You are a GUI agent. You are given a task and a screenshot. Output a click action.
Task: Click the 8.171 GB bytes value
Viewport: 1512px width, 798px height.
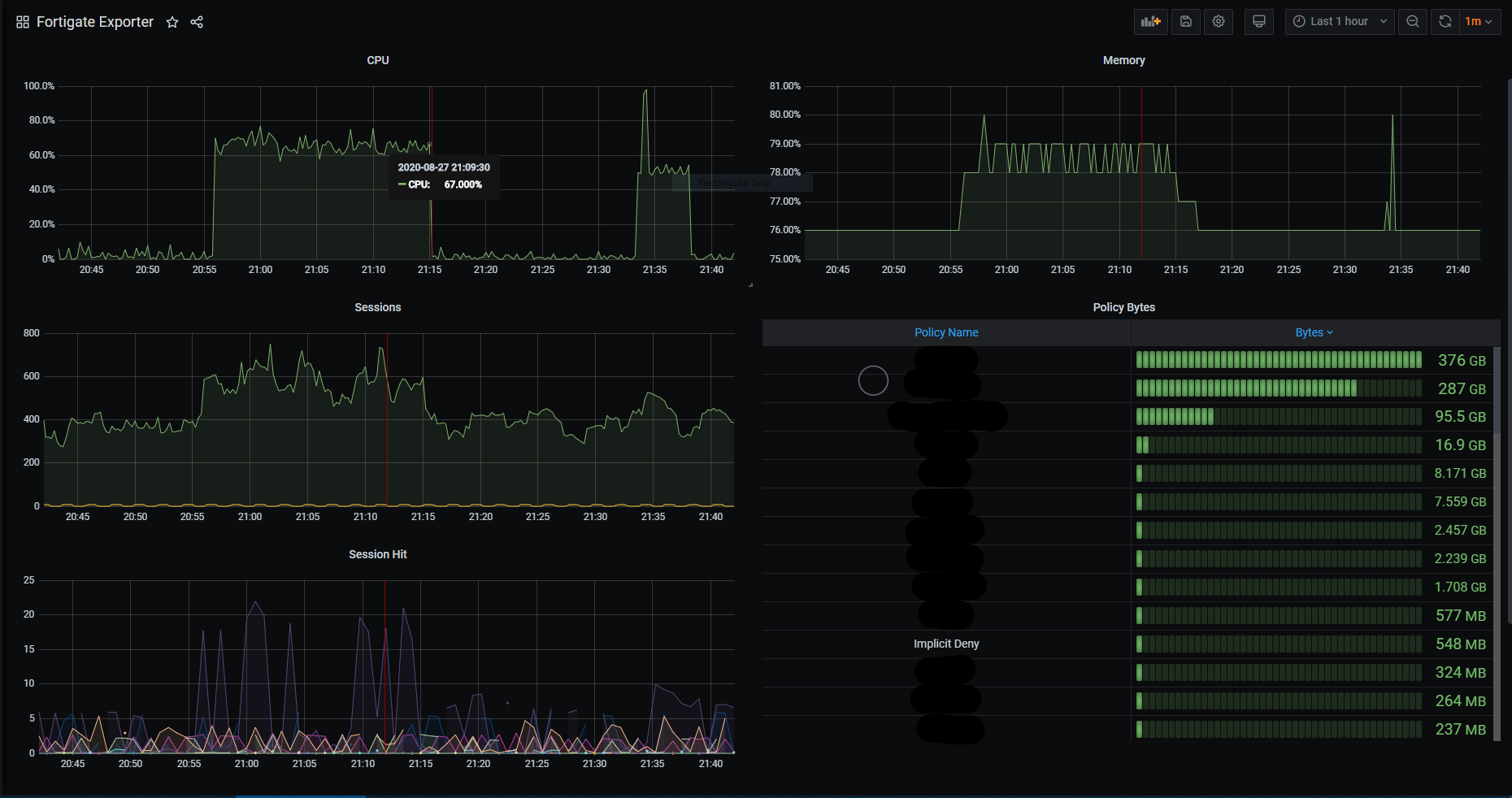(x=1460, y=473)
